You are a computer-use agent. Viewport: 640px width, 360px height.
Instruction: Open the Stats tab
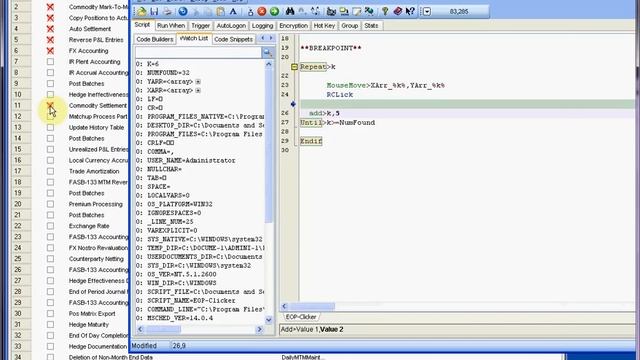(371, 25)
